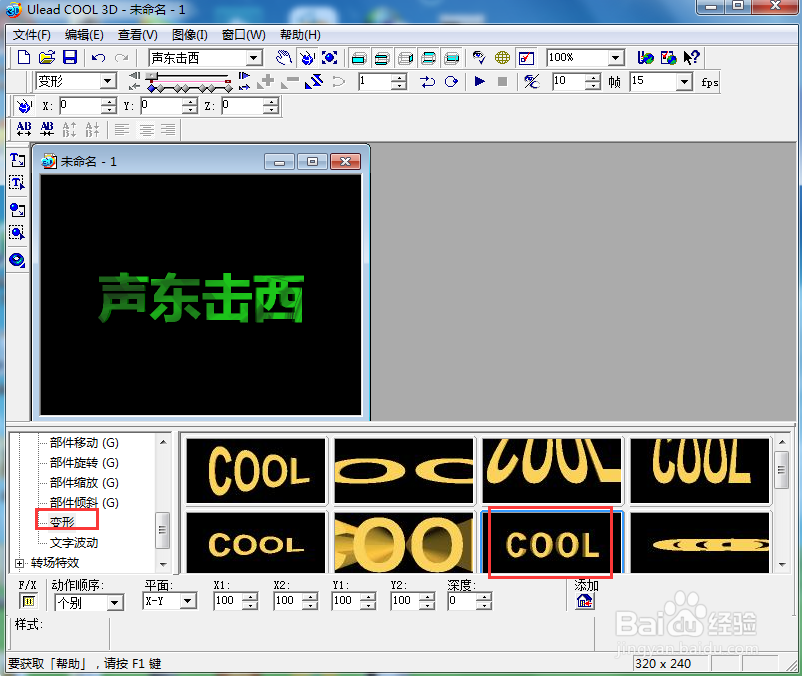Image resolution: width=802 pixels, height=676 pixels.
Task: Toggle the front bevel face button
Action: (x=382, y=58)
